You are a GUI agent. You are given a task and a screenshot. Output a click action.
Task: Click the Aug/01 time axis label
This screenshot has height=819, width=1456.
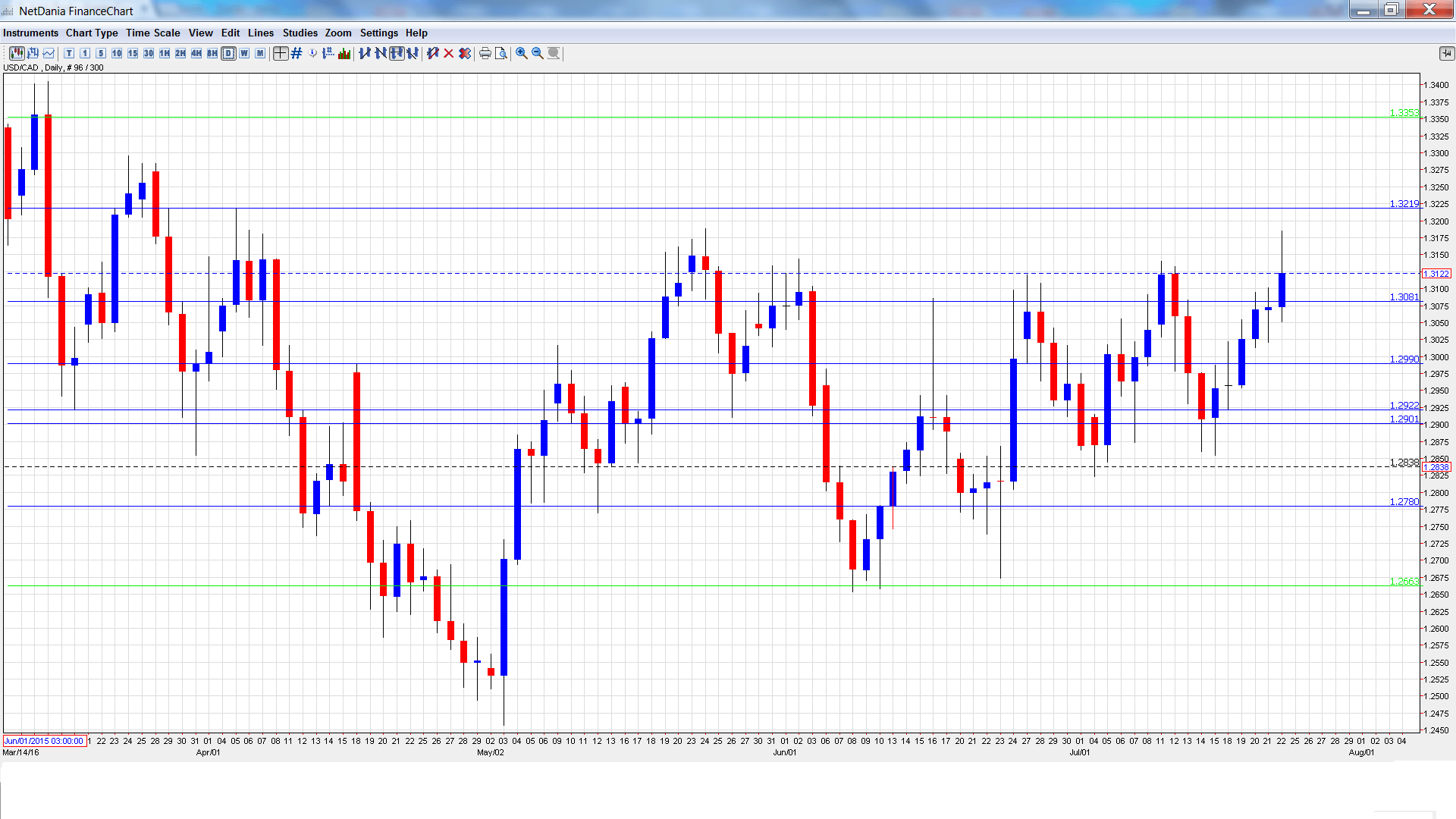point(1361,752)
